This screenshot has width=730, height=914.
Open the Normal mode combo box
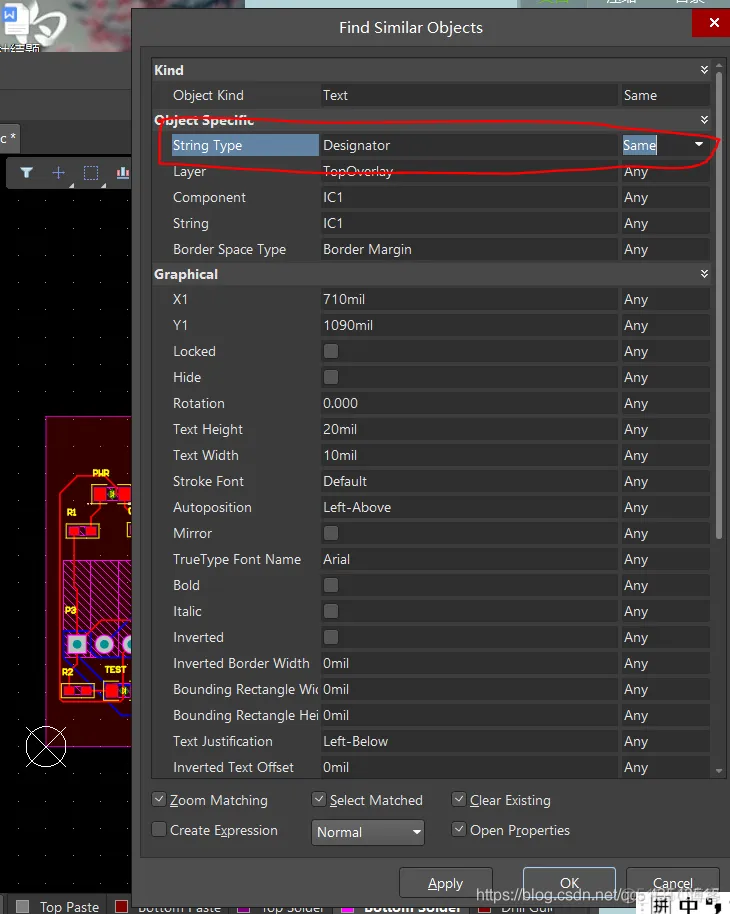[x=368, y=832]
